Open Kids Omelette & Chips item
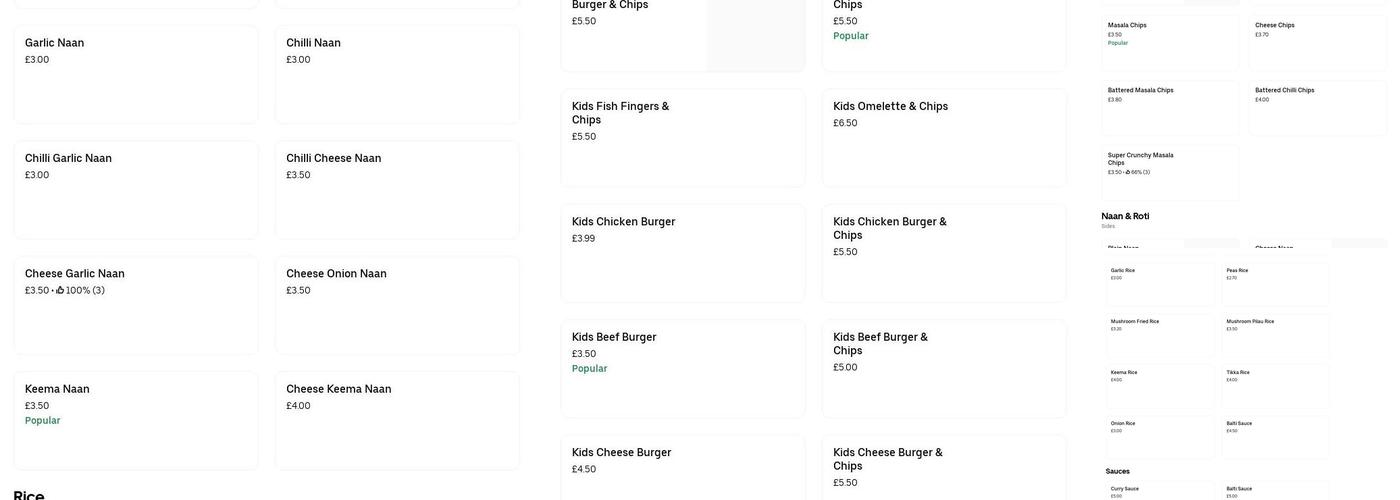Image resolution: width=1400 pixels, height=500 pixels. [943, 138]
